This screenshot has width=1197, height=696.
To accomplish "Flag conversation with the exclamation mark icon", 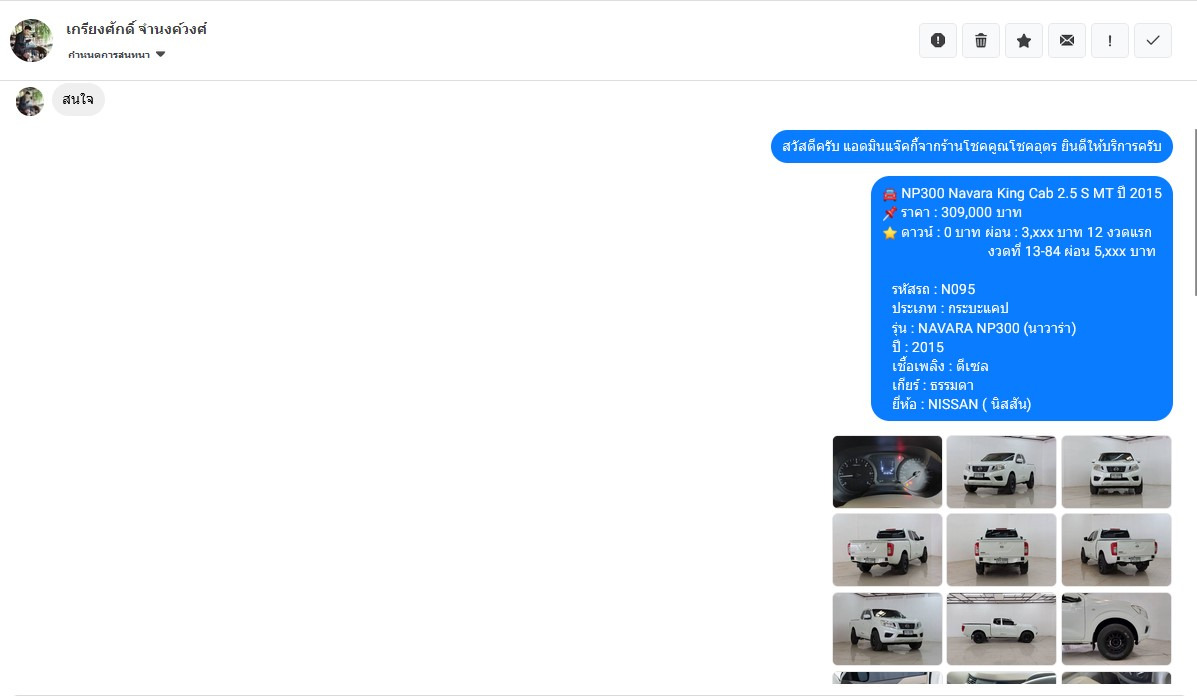I will tap(1110, 40).
